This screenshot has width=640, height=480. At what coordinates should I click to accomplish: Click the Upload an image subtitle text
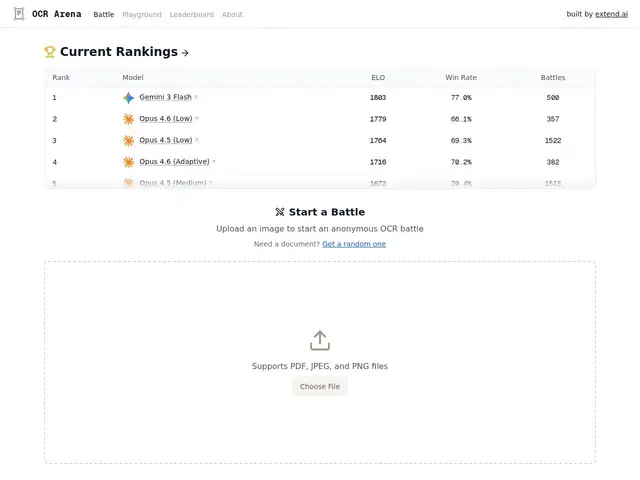pos(320,229)
